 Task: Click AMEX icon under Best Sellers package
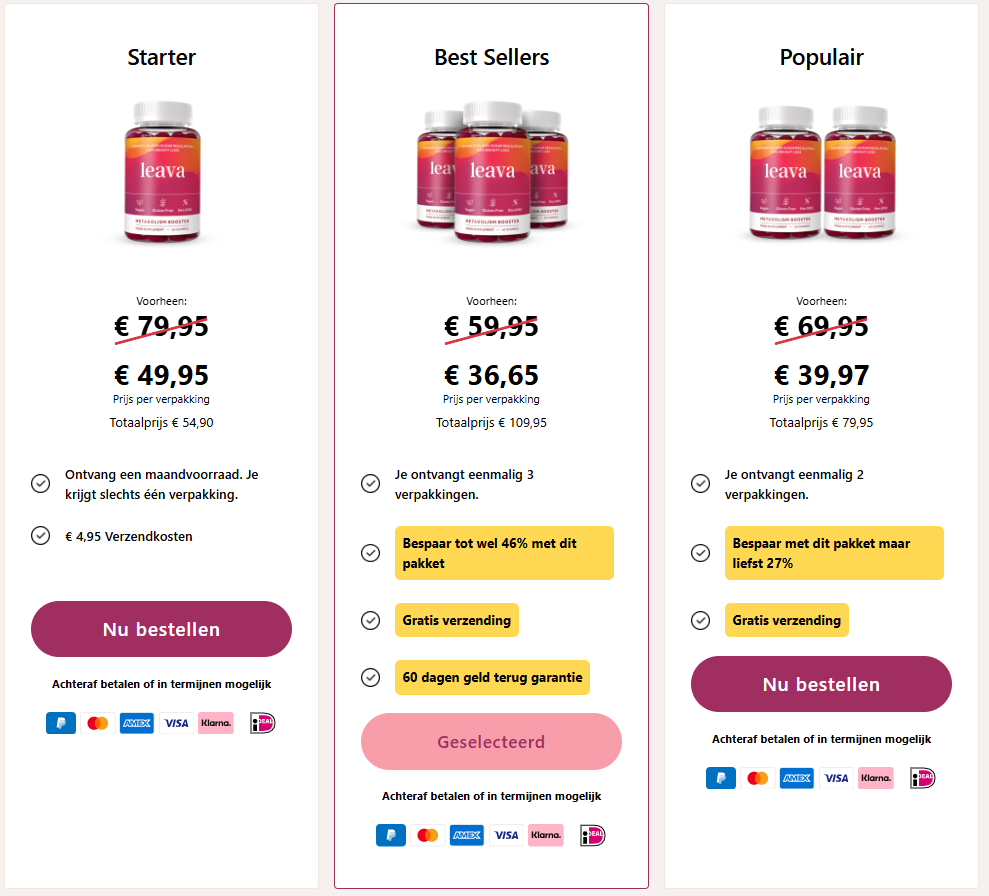pos(467,834)
